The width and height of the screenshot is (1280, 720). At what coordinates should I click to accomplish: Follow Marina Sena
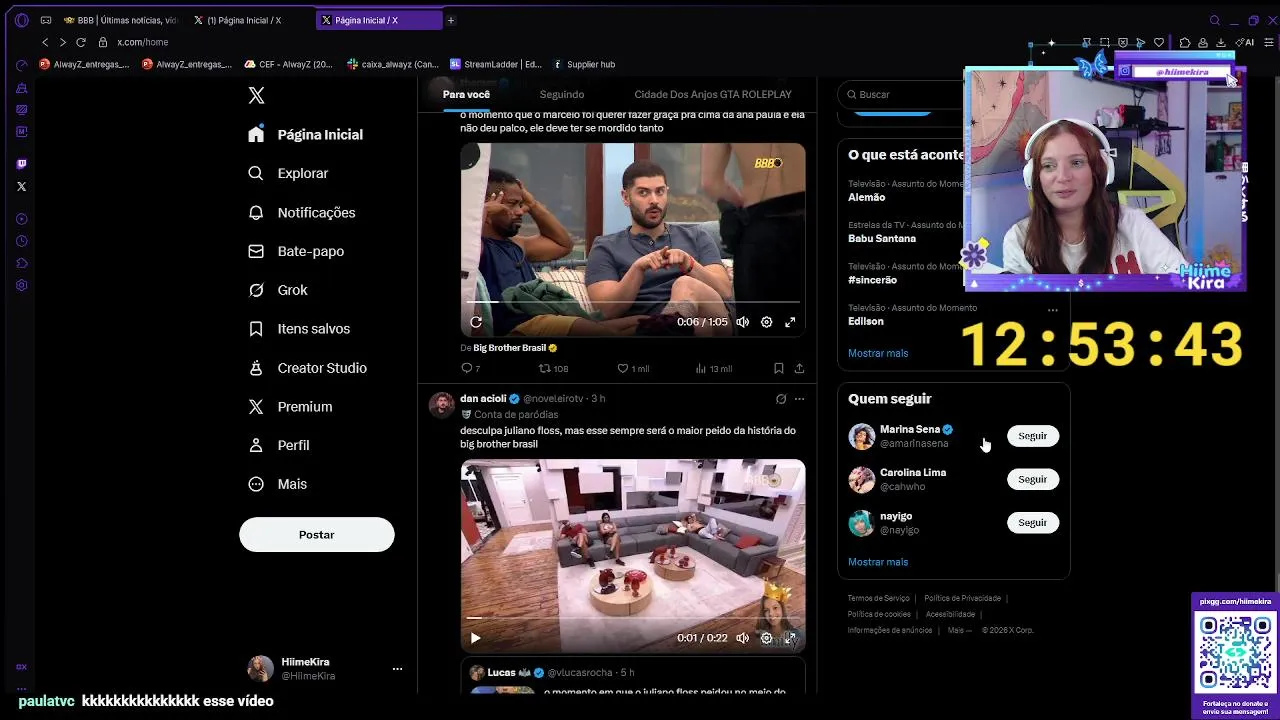pos(1032,436)
